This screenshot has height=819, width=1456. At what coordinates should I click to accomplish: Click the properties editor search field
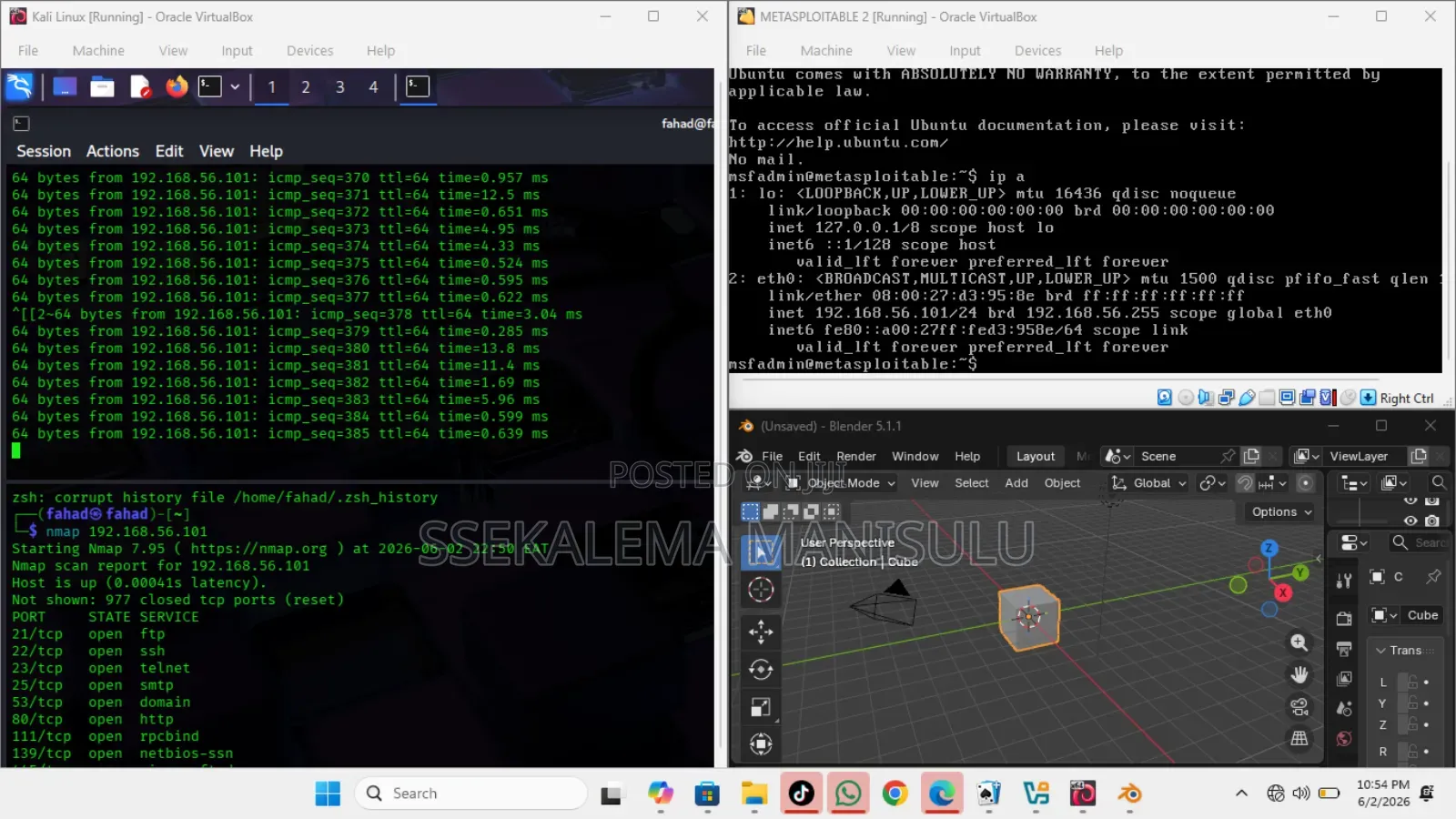(1419, 543)
